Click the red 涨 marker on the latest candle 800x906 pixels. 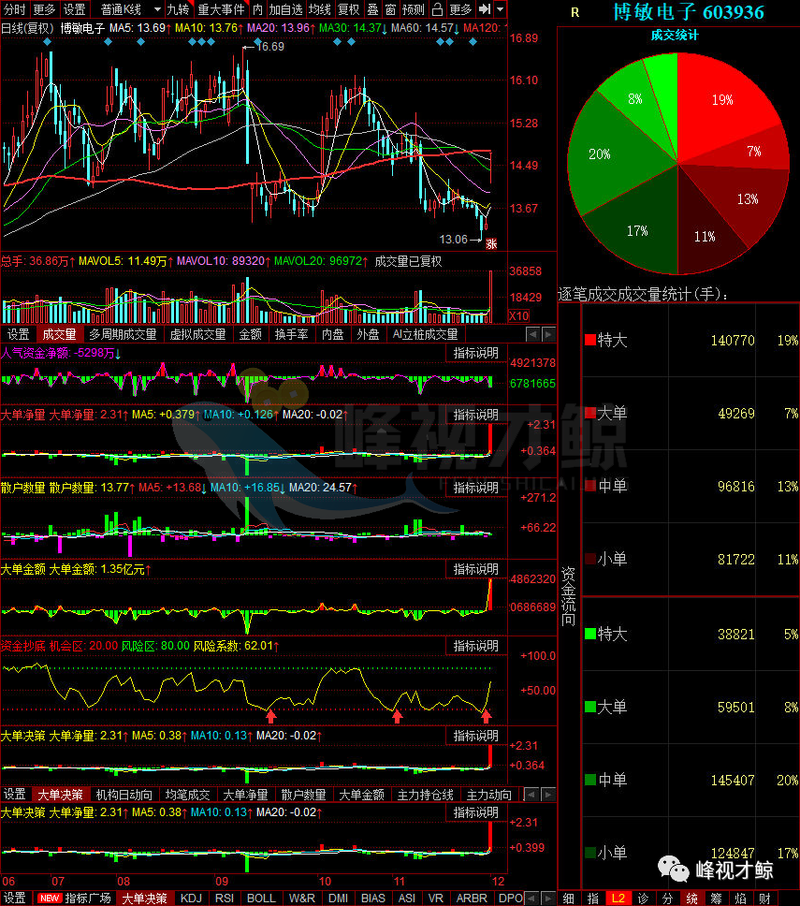tap(491, 243)
